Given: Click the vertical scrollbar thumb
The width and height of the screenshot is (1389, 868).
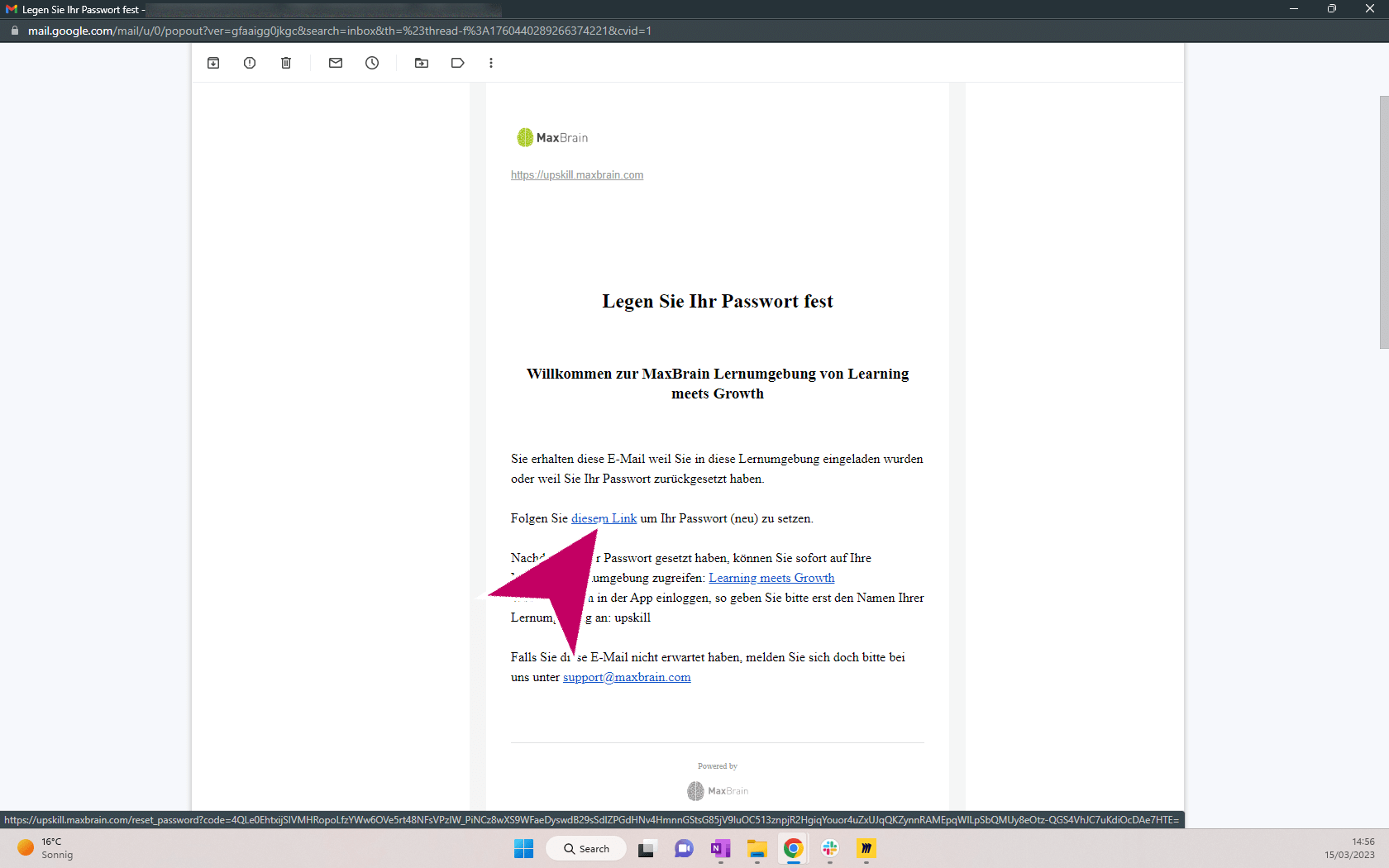Looking at the screenshot, I should pos(1384,222).
